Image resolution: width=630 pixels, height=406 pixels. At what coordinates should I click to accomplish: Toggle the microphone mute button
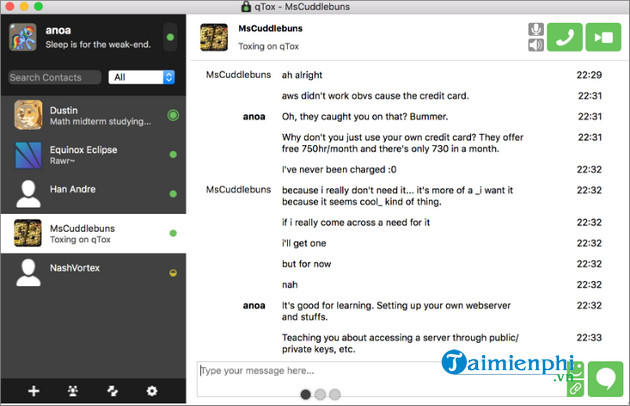click(x=537, y=29)
